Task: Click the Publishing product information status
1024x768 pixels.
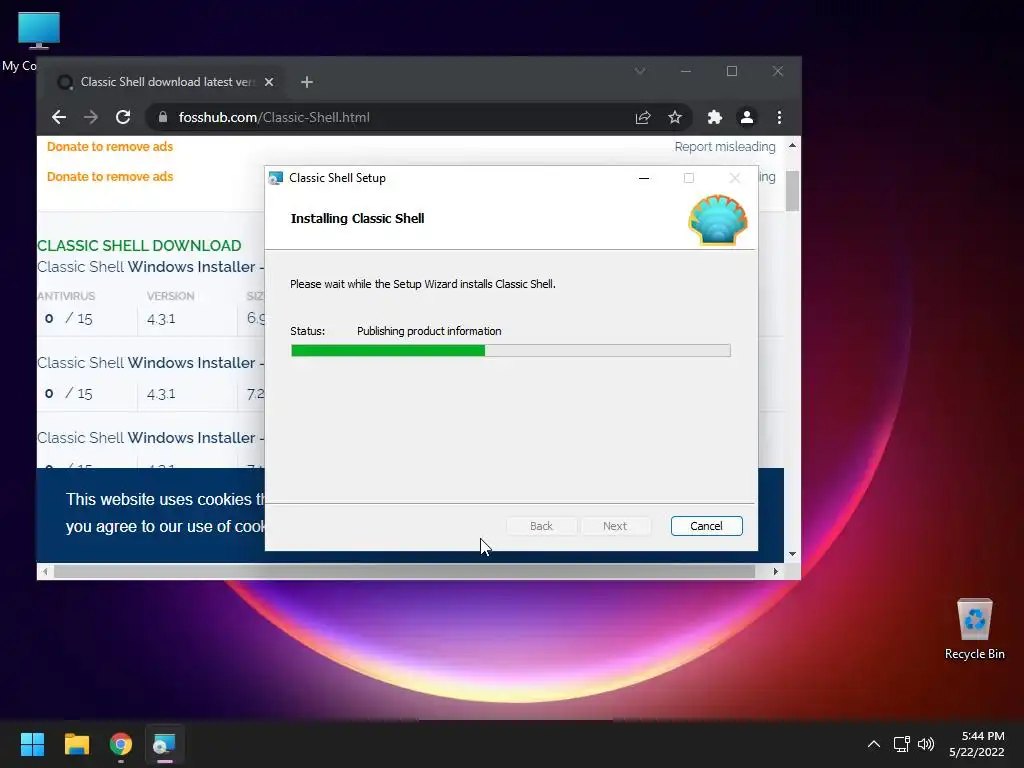Action: click(429, 331)
